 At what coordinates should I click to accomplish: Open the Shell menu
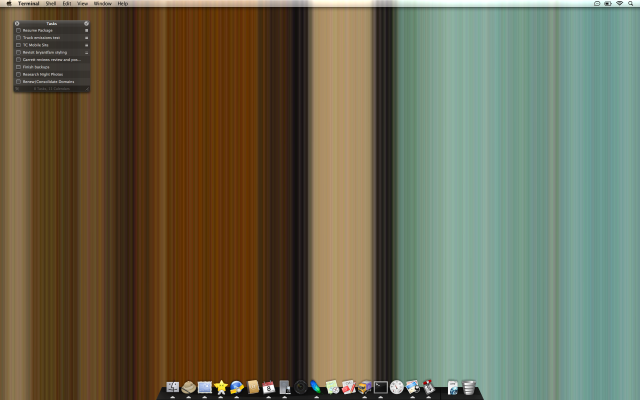tap(51, 3)
